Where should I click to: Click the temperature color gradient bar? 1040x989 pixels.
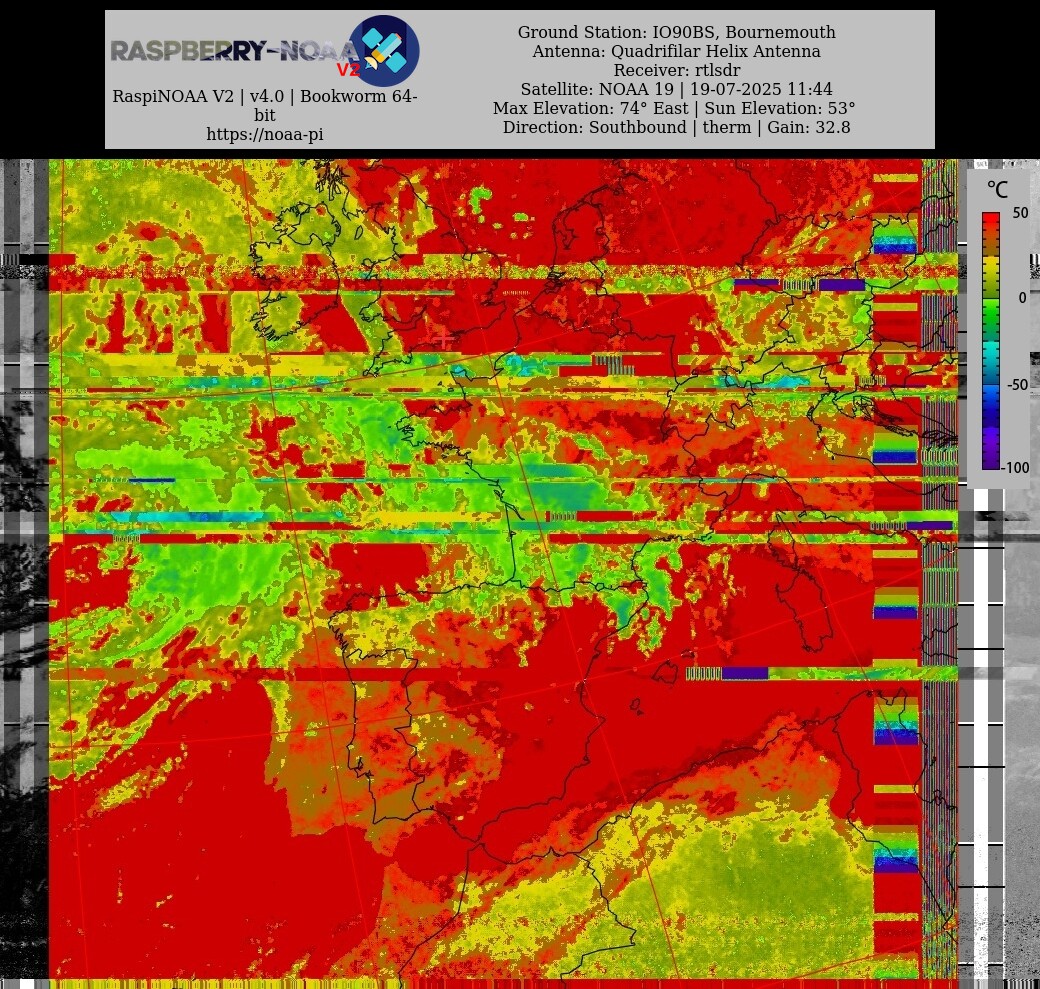click(991, 341)
